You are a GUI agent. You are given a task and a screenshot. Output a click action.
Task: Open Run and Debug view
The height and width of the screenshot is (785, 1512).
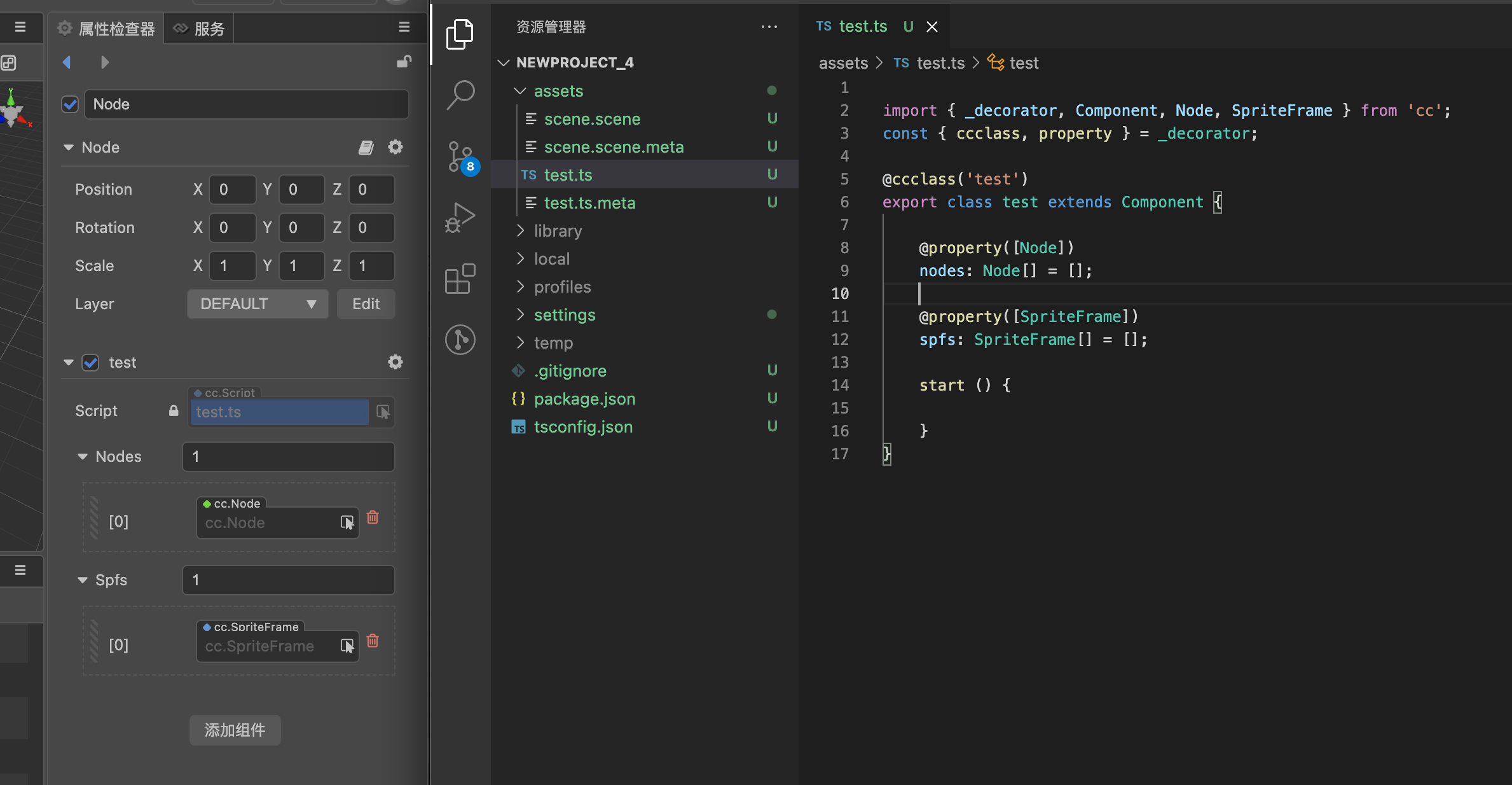pos(460,218)
